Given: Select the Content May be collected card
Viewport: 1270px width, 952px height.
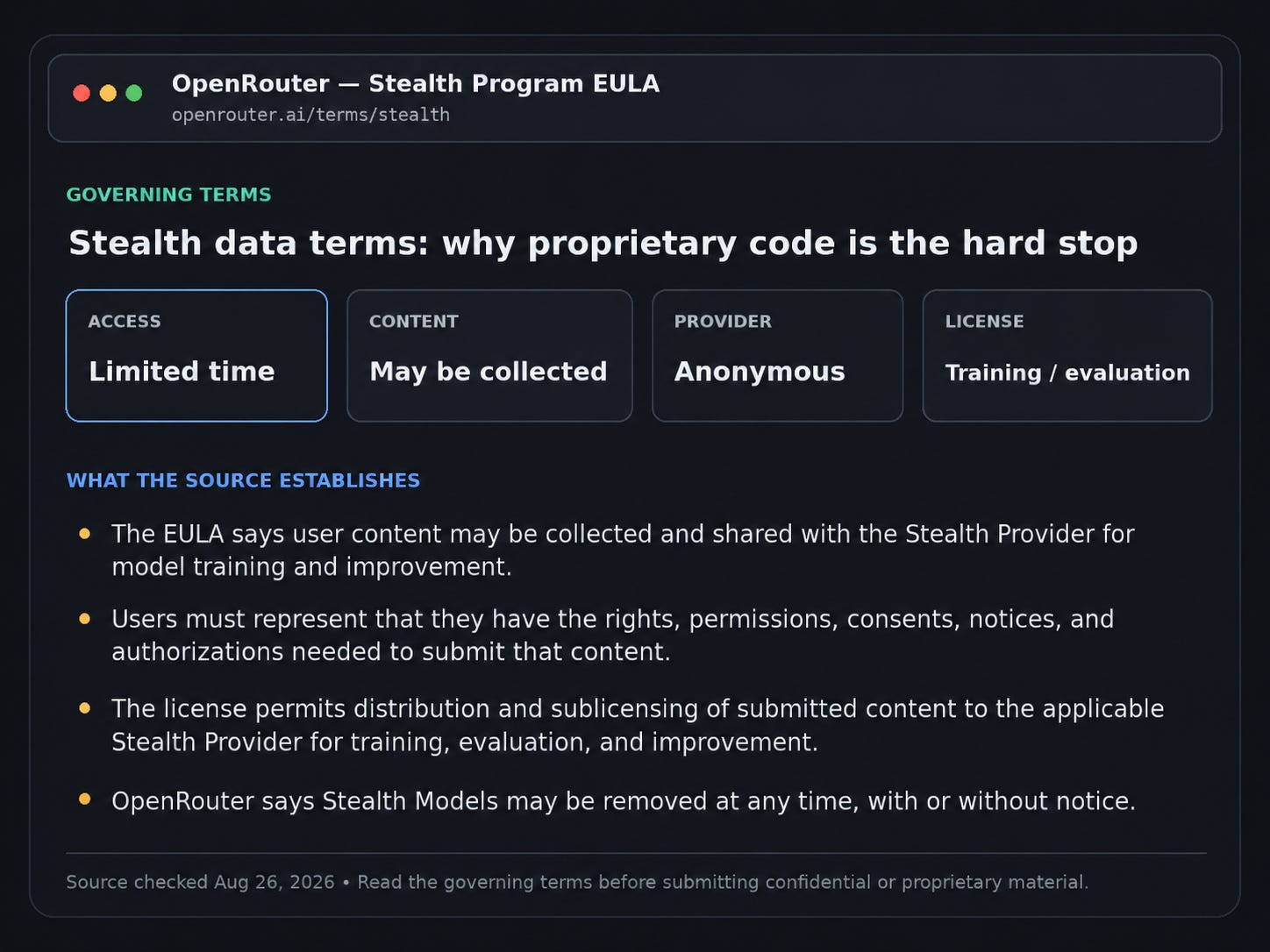Looking at the screenshot, I should coord(489,356).
